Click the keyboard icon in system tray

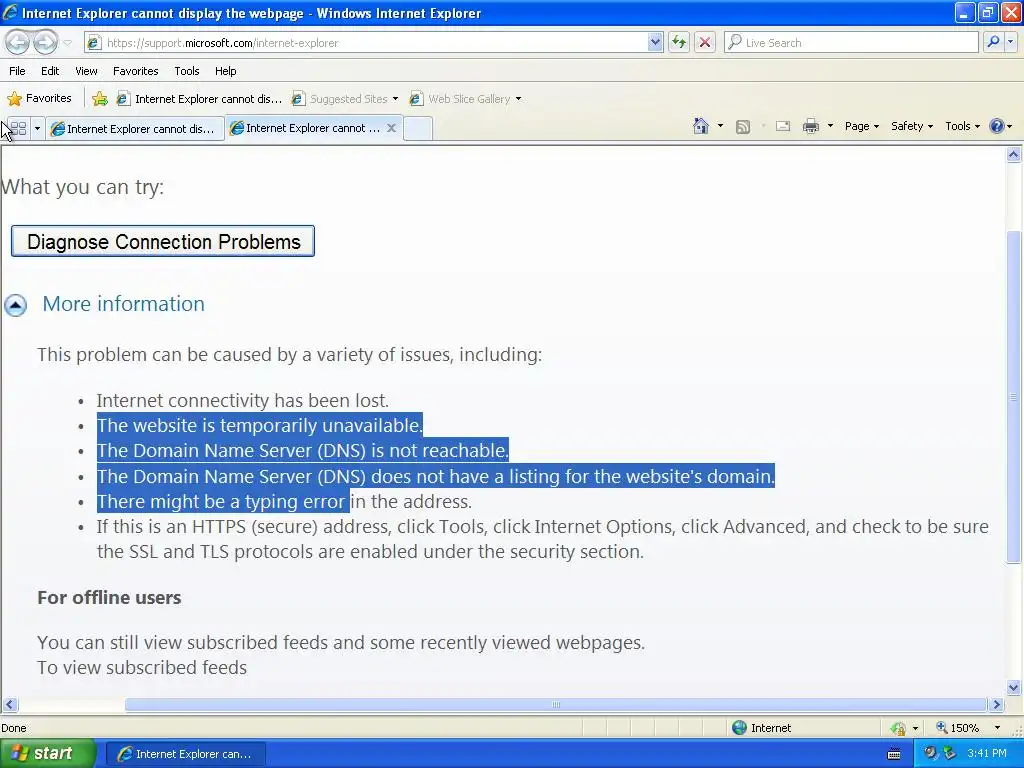coord(894,754)
